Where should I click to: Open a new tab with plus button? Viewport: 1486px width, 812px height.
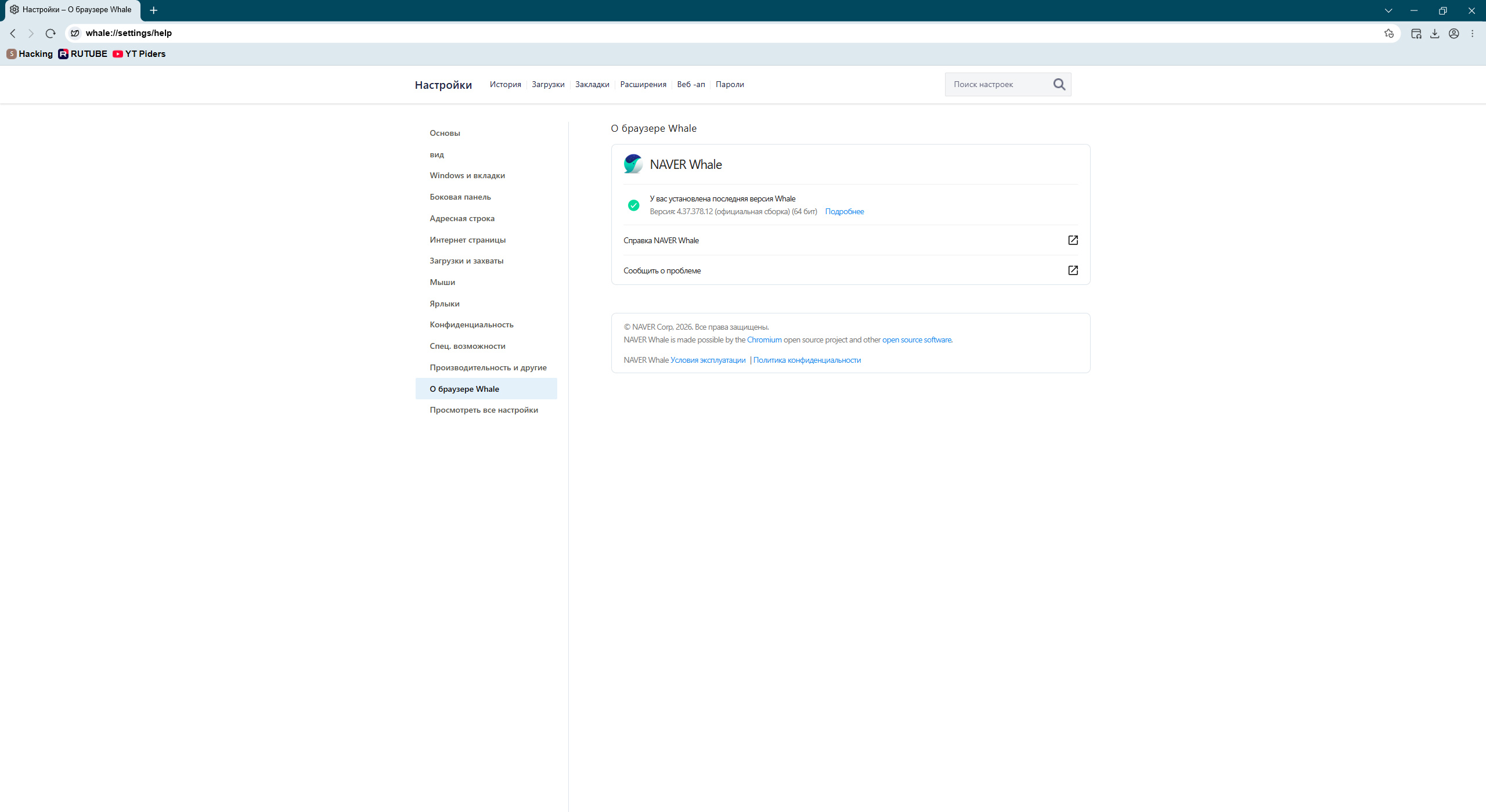[x=153, y=10]
